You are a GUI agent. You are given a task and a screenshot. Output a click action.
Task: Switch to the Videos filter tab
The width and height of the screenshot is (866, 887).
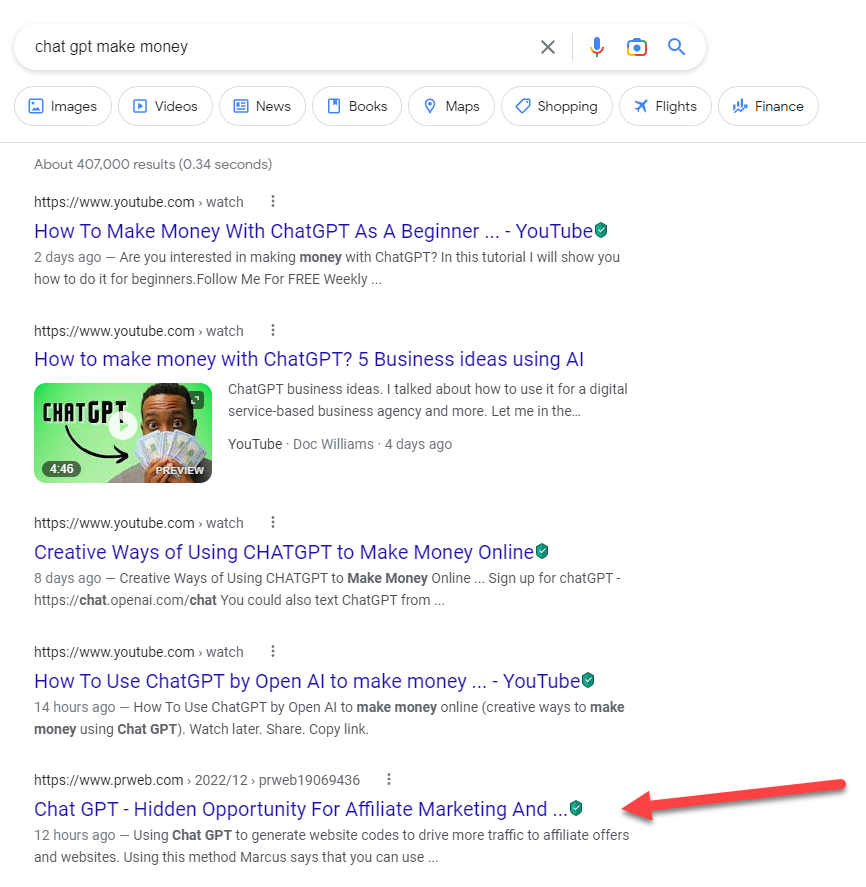coord(165,106)
